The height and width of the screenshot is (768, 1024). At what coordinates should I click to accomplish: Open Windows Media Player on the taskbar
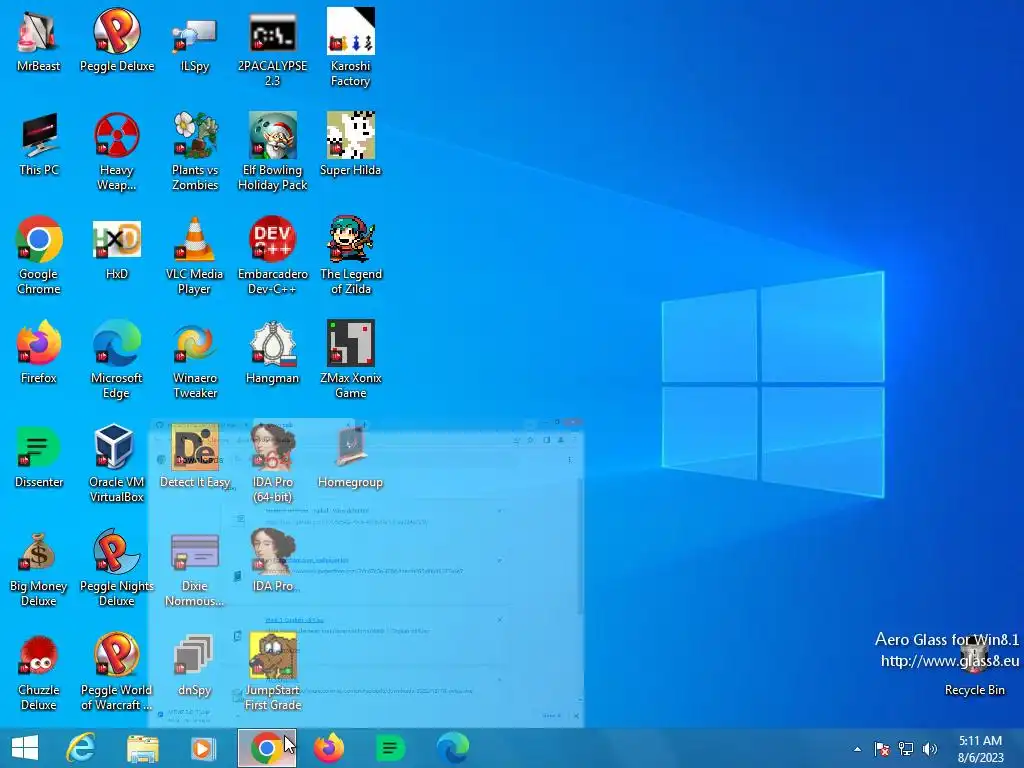[203, 748]
